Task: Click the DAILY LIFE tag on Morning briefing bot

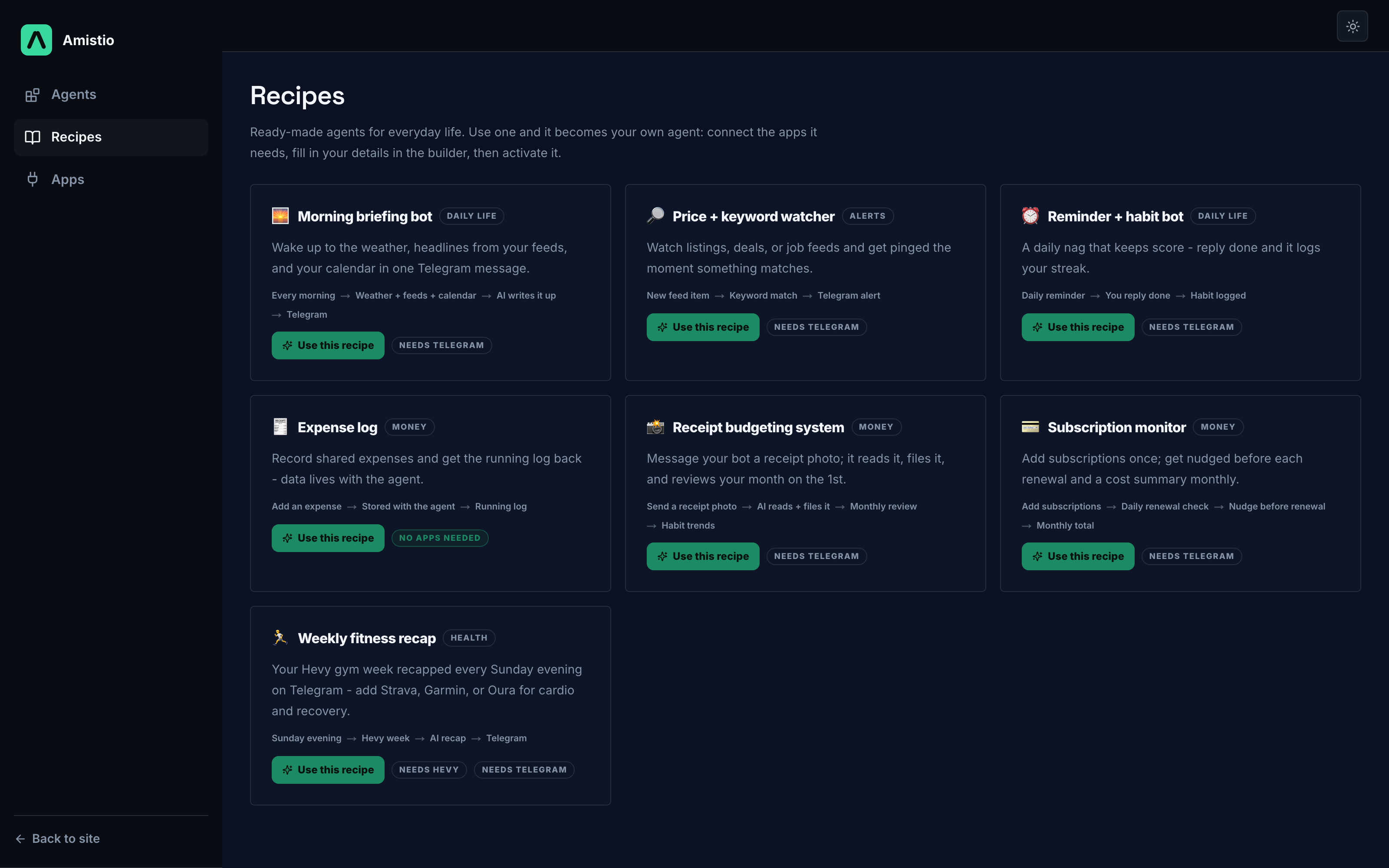Action: [x=471, y=216]
